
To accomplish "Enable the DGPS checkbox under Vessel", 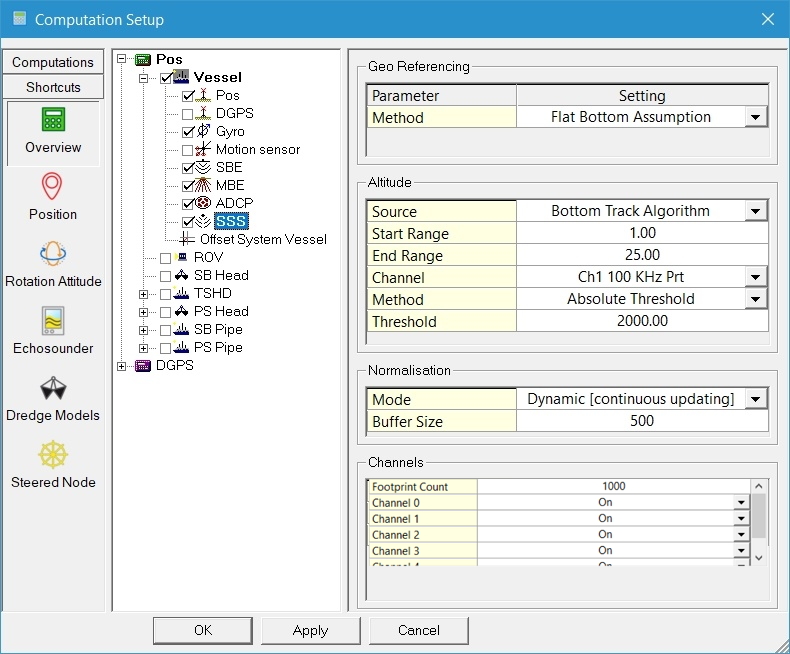I will pyautogui.click(x=188, y=114).
